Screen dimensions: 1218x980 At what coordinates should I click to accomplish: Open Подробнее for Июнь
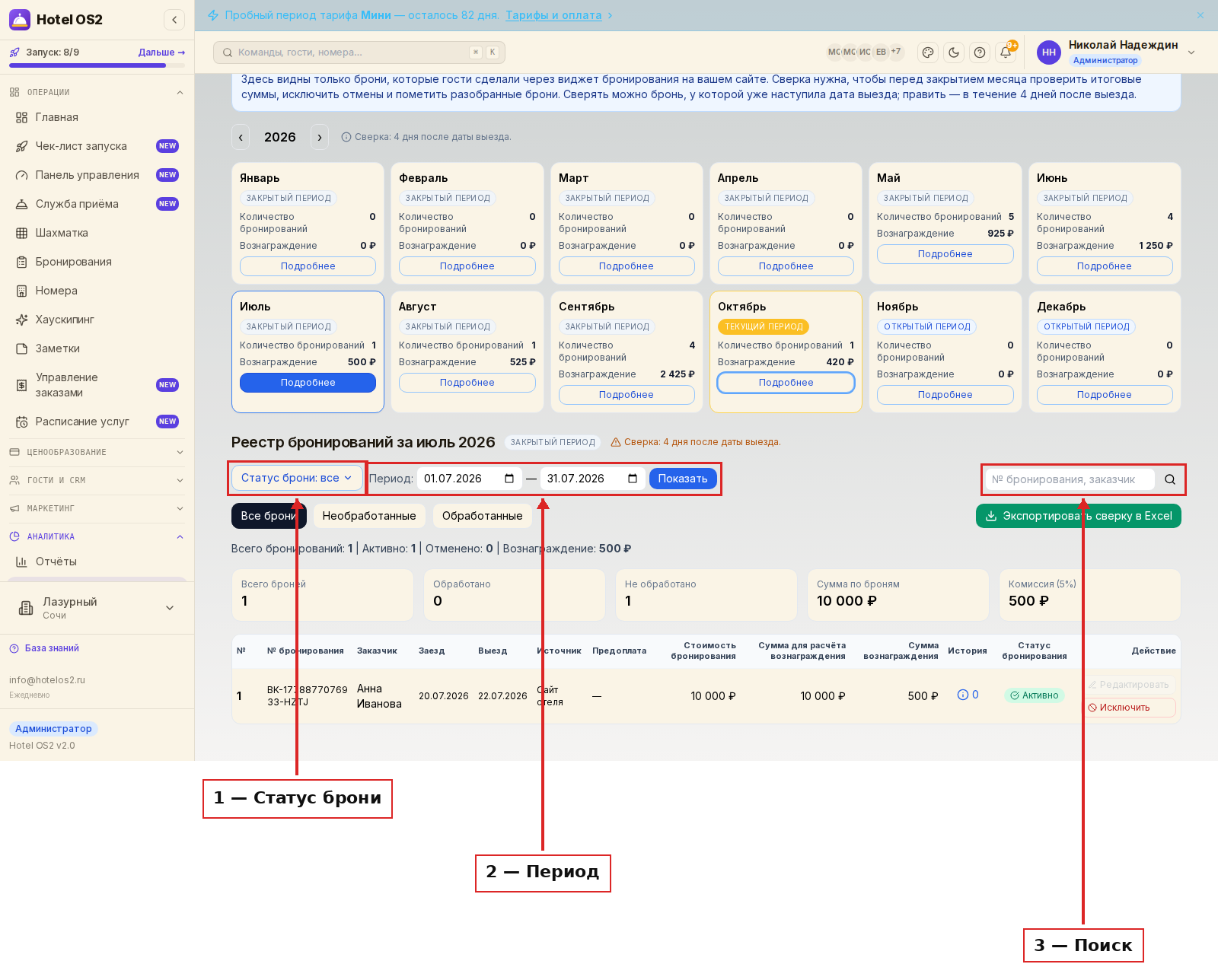1104,266
